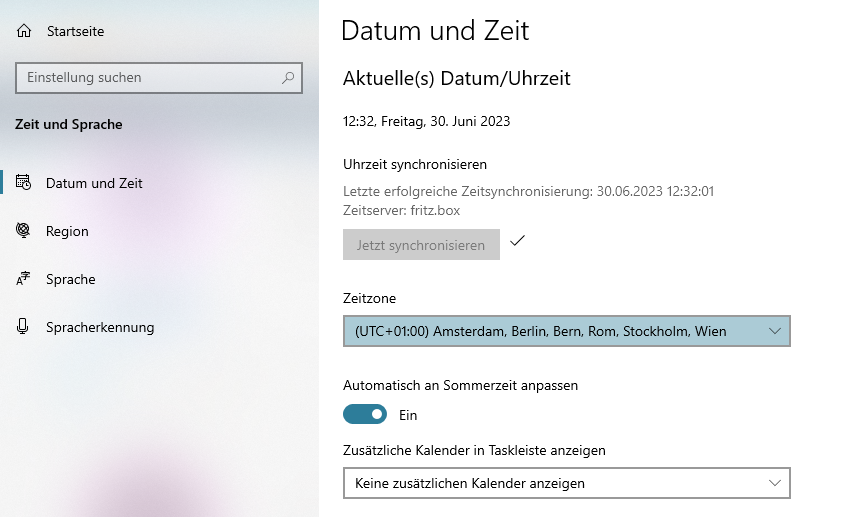Click the Startseite home icon
This screenshot has height=517, width=848.
click(24, 31)
